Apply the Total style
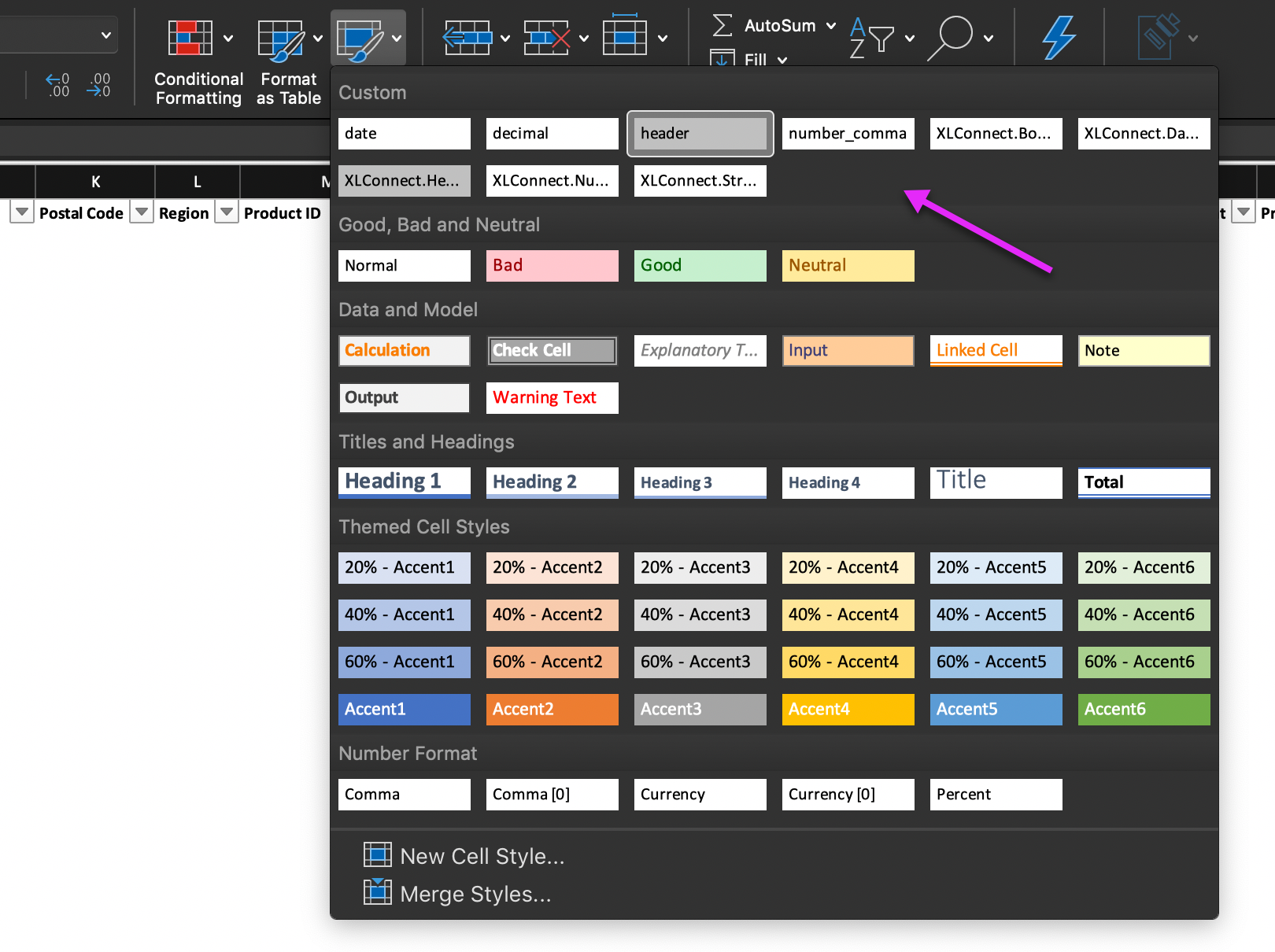This screenshot has height=952, width=1275. pos(1144,483)
